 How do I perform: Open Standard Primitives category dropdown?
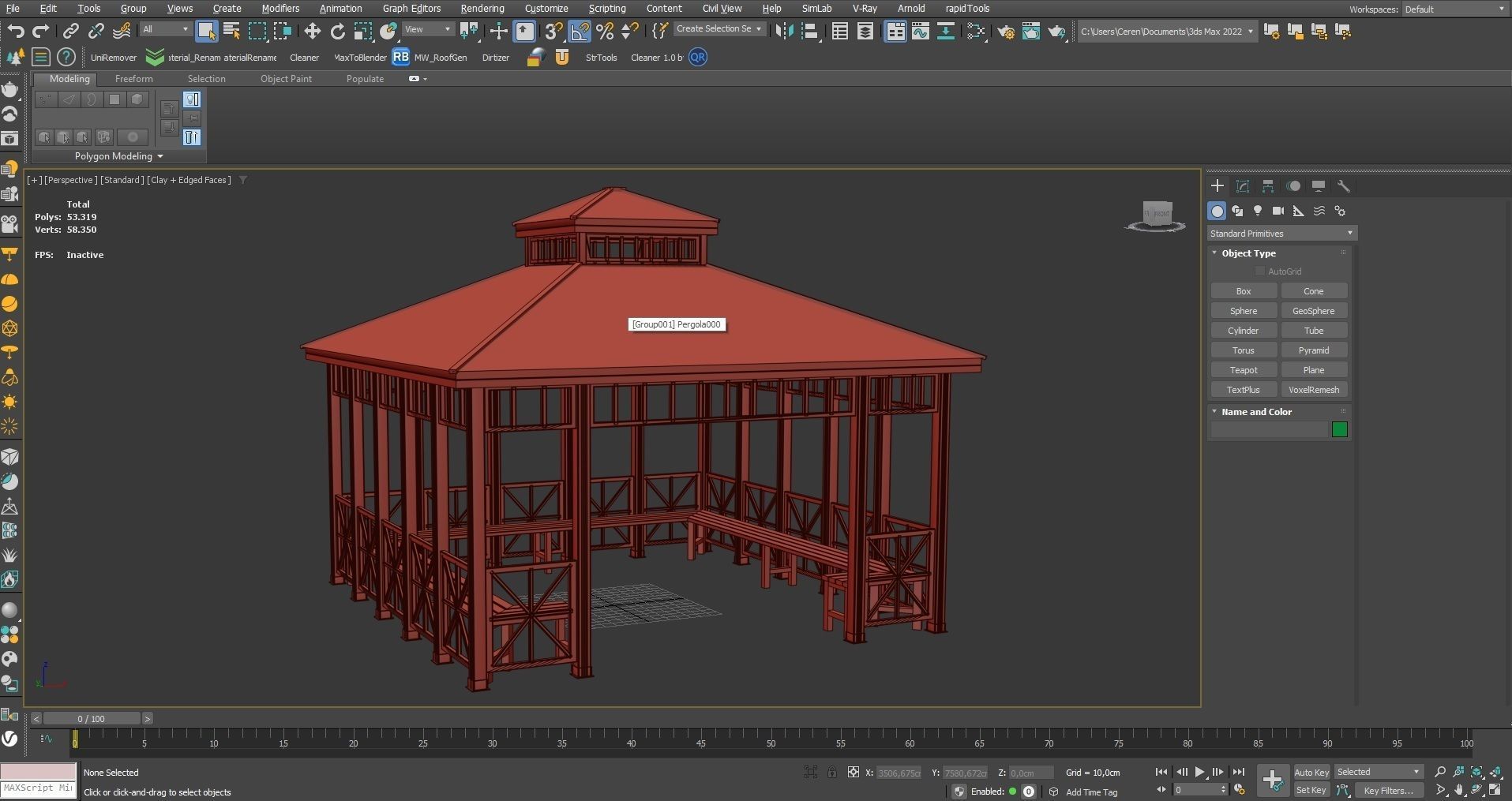pos(1282,233)
